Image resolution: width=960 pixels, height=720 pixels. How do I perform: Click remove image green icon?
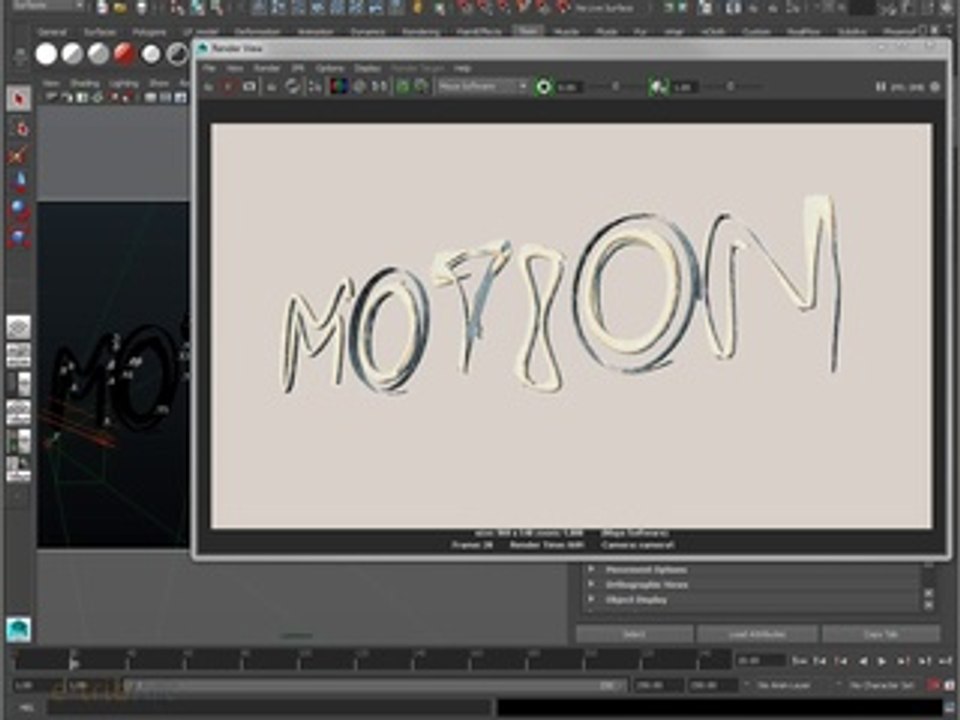click(x=421, y=87)
